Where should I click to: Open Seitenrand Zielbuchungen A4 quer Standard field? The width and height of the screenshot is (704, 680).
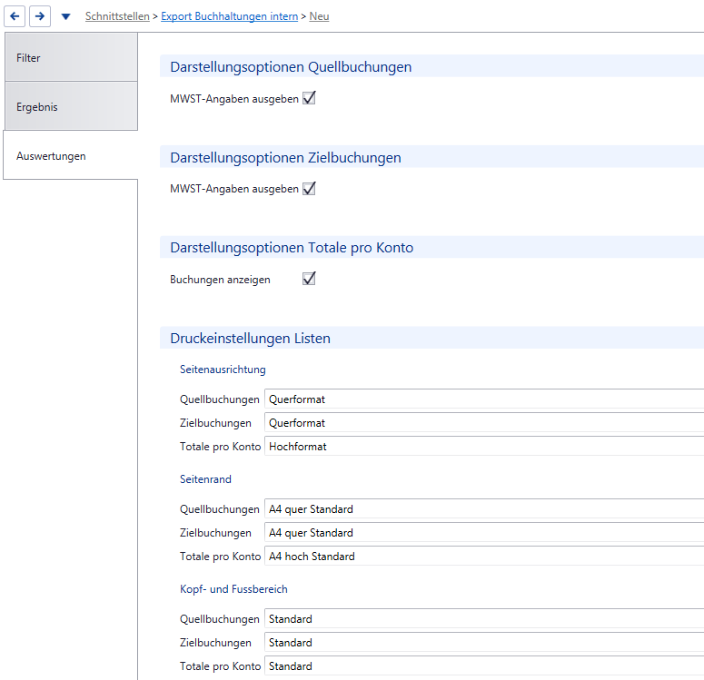[484, 533]
